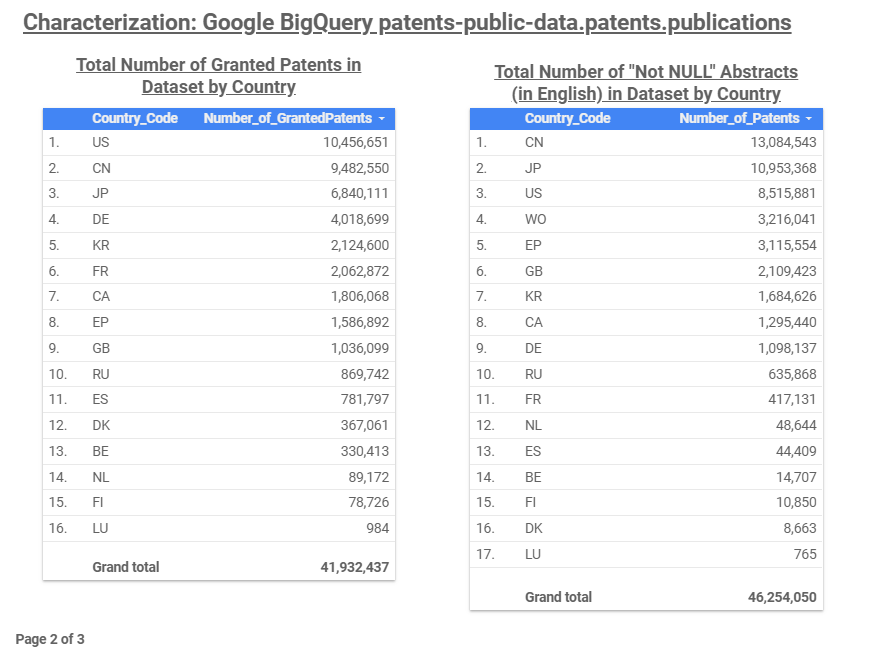The image size is (881, 659).
Task: Select the GB abstracts value 2,109,423
Action: click(x=787, y=271)
